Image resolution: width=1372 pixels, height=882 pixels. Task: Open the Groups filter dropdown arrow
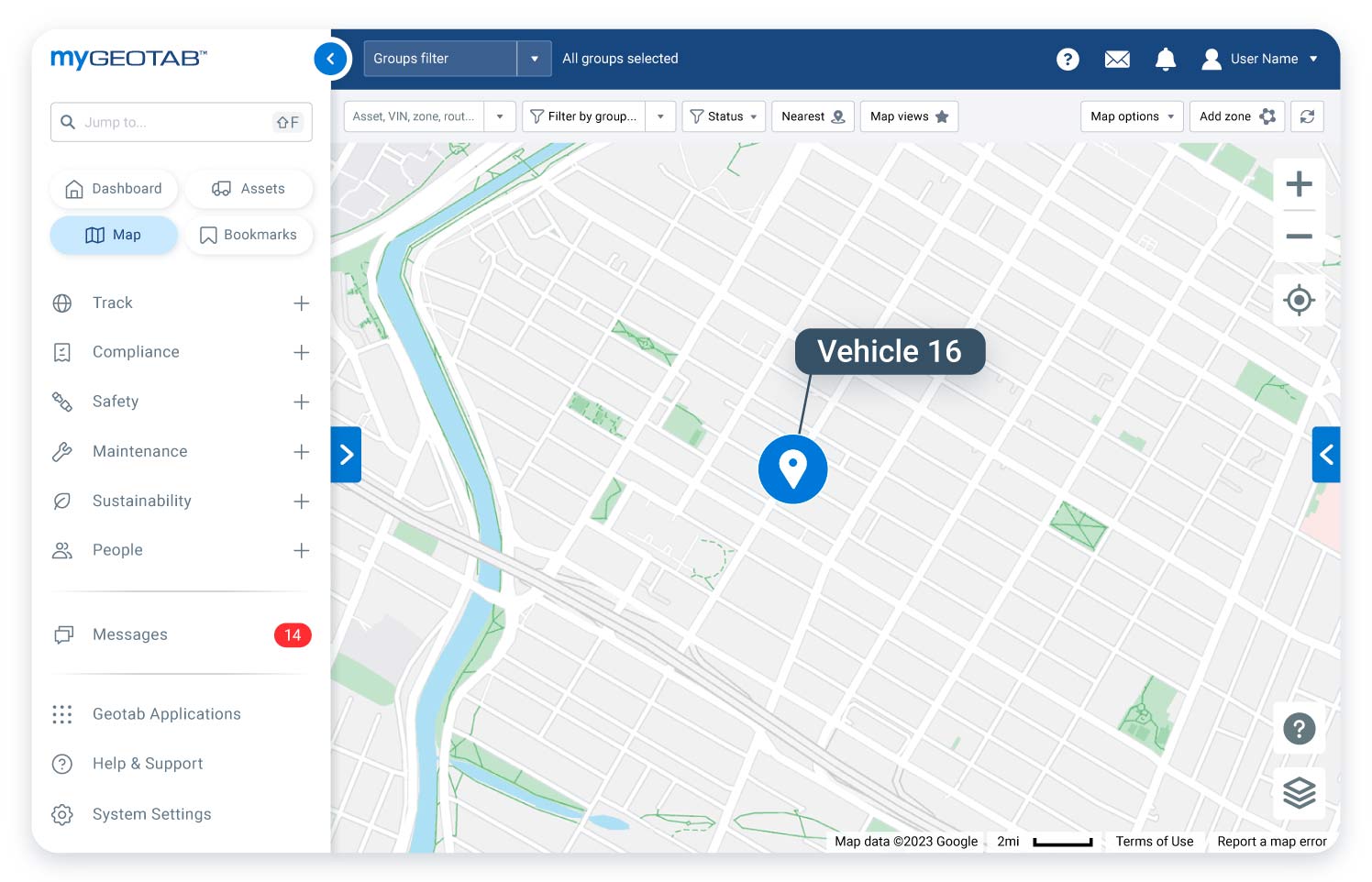tap(535, 59)
